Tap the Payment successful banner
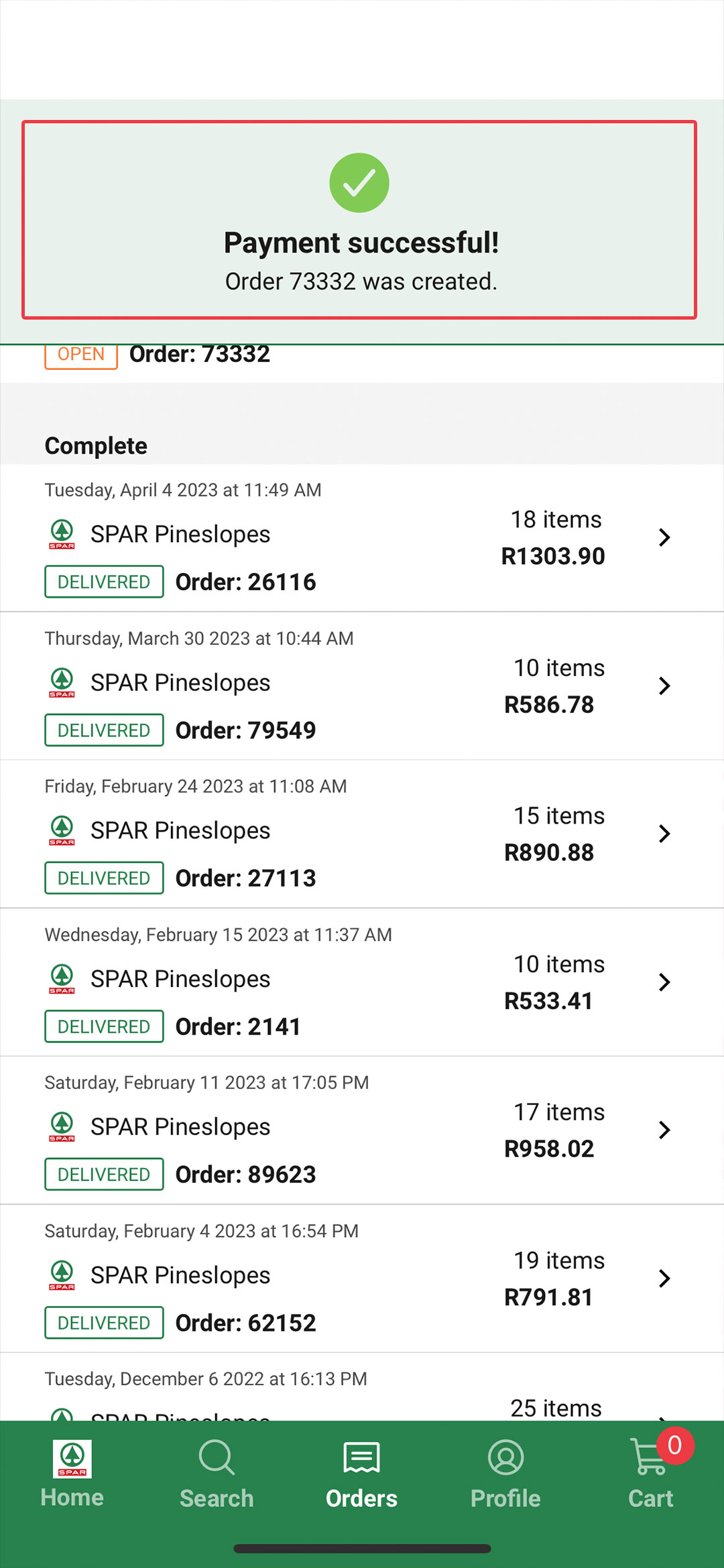The width and height of the screenshot is (724, 1568). pyautogui.click(x=359, y=220)
